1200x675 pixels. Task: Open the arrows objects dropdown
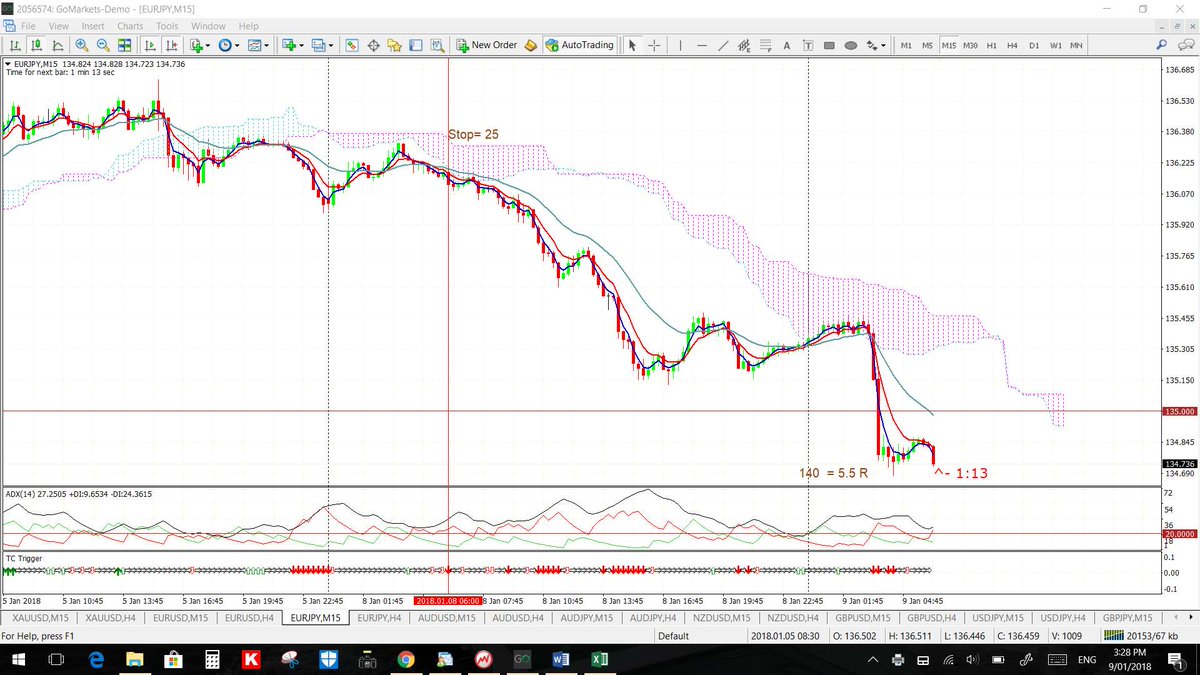click(877, 45)
